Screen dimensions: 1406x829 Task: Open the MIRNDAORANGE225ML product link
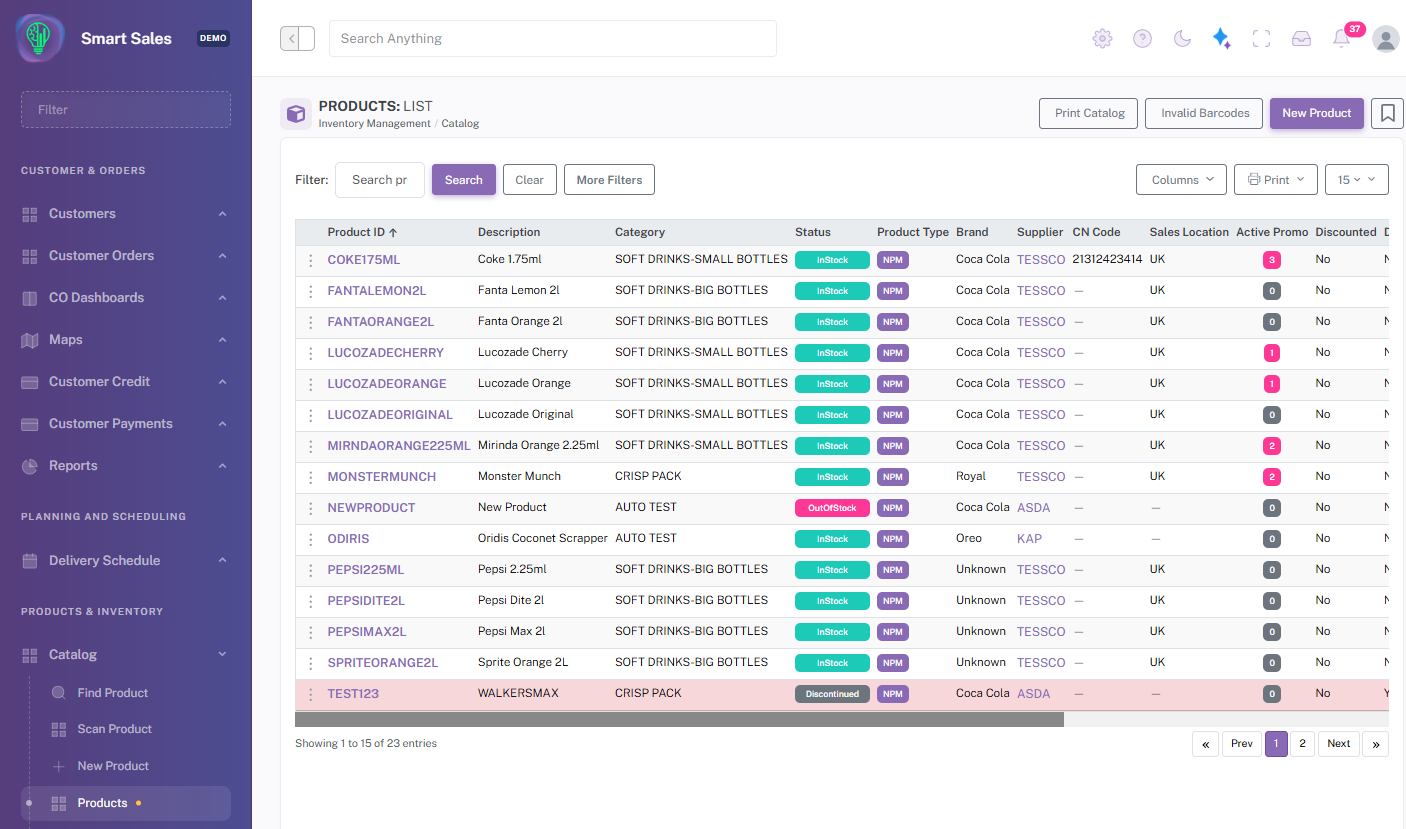399,446
